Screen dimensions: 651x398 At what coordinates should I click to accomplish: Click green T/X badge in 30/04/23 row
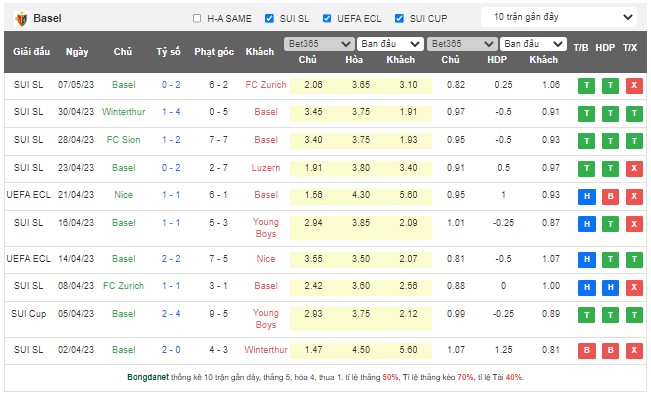pos(634,113)
